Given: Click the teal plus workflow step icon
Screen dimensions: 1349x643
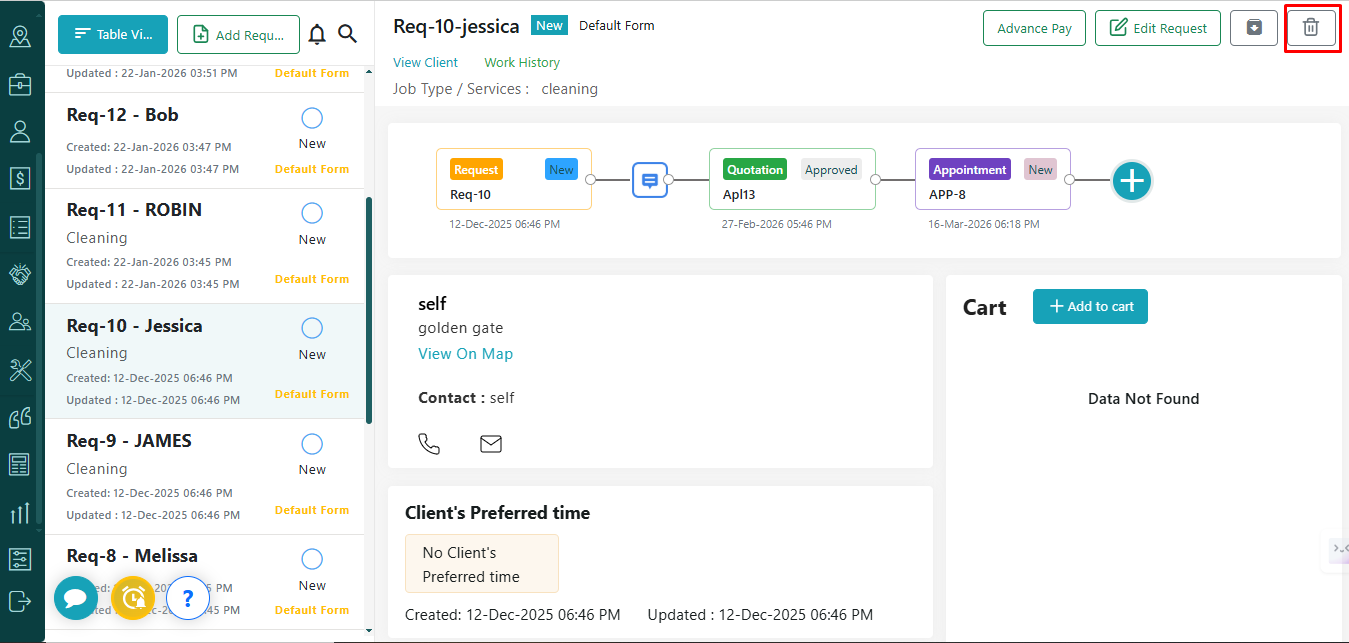Looking at the screenshot, I should 1132,181.
